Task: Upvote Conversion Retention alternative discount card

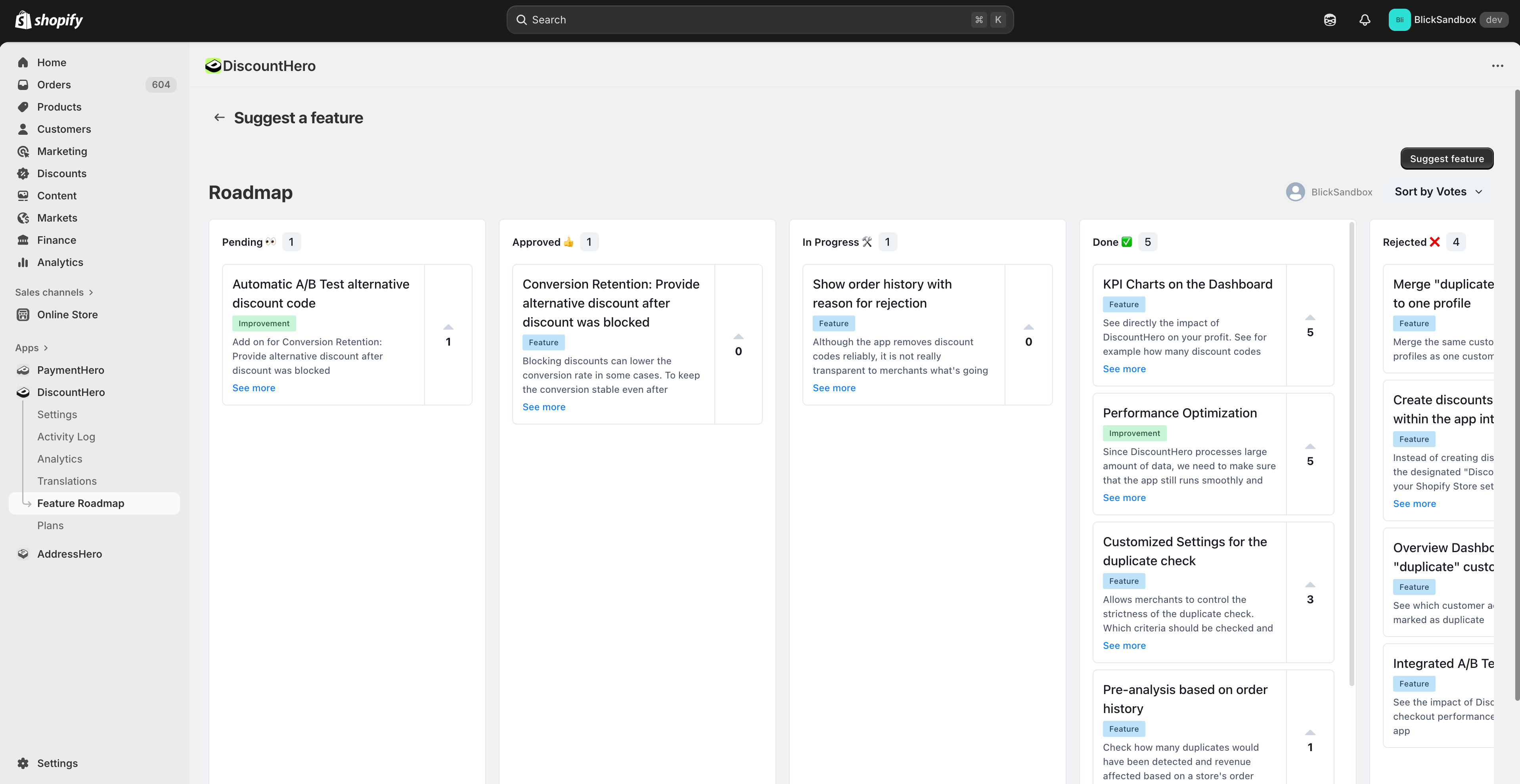Action: (739, 336)
